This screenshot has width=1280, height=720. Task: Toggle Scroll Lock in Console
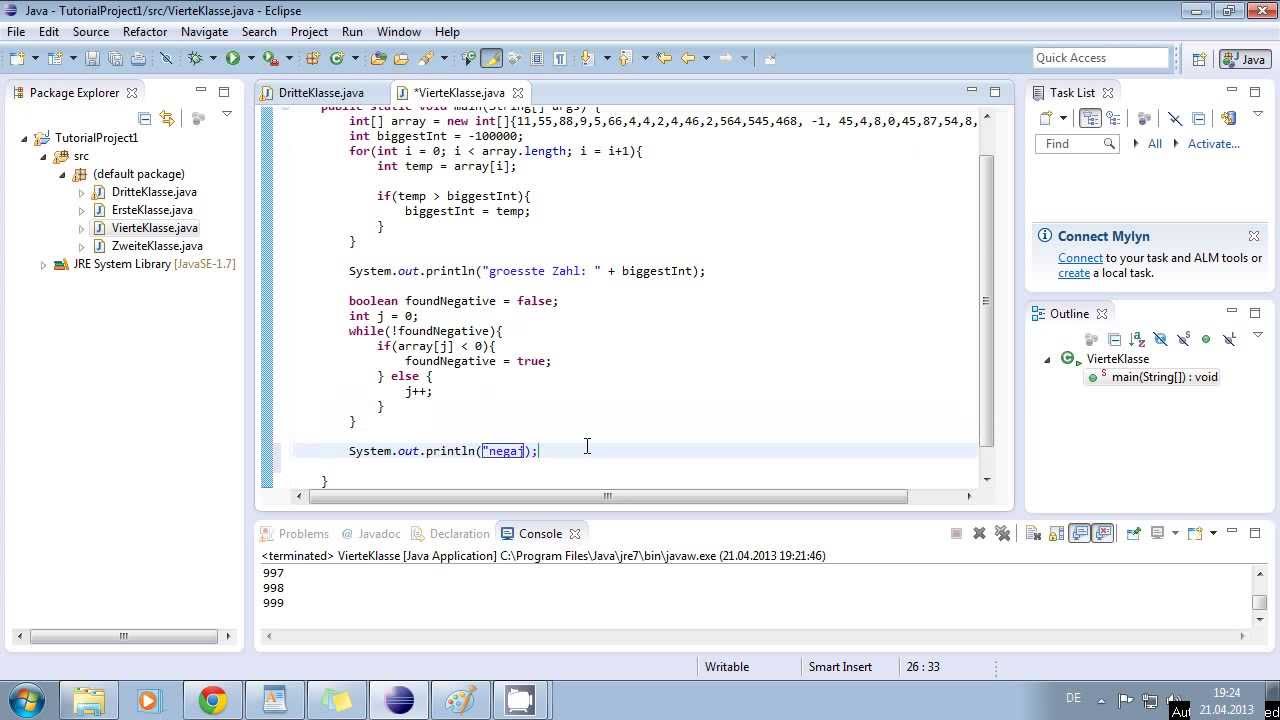(x=1057, y=534)
